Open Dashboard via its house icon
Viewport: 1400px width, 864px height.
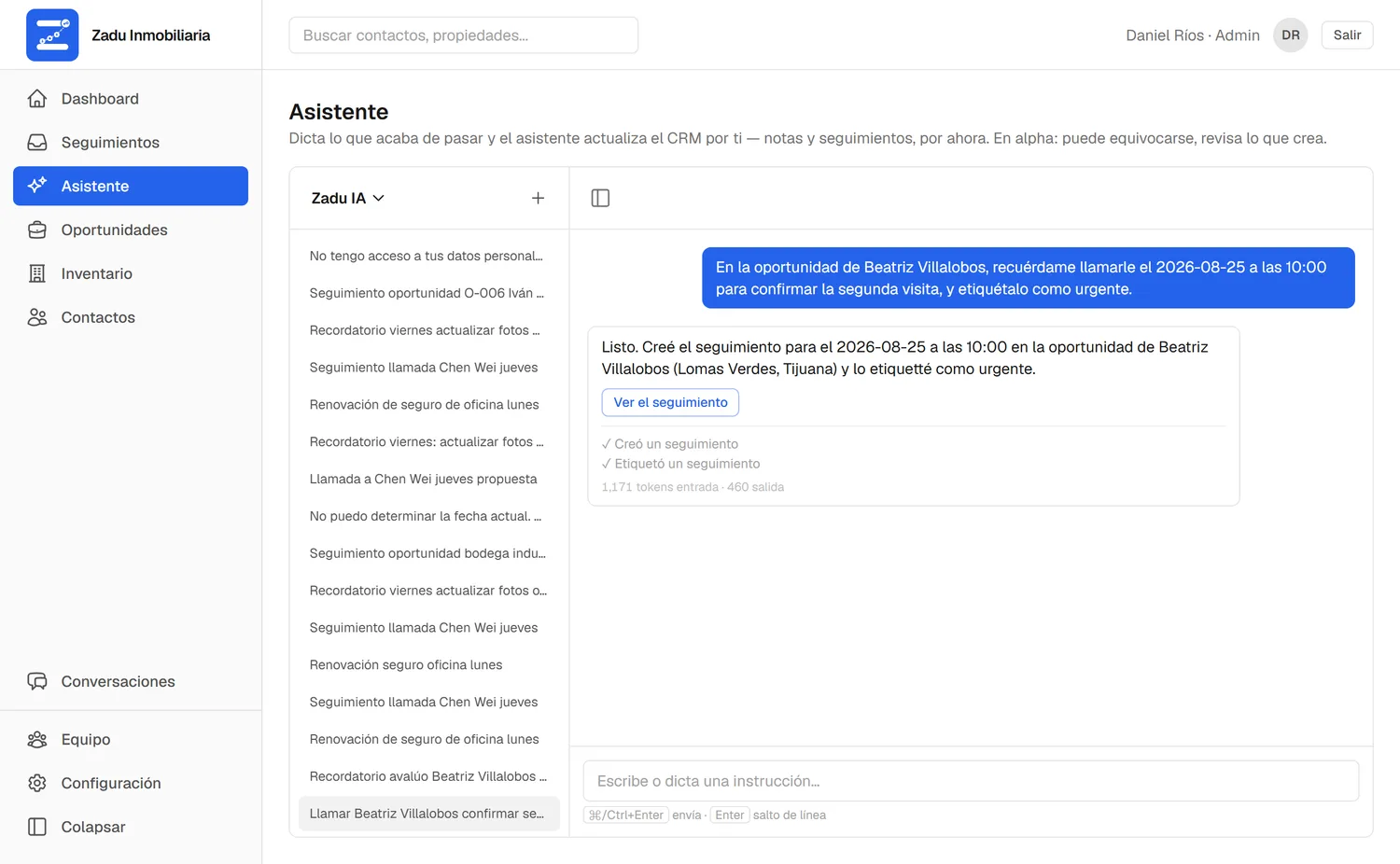[37, 99]
